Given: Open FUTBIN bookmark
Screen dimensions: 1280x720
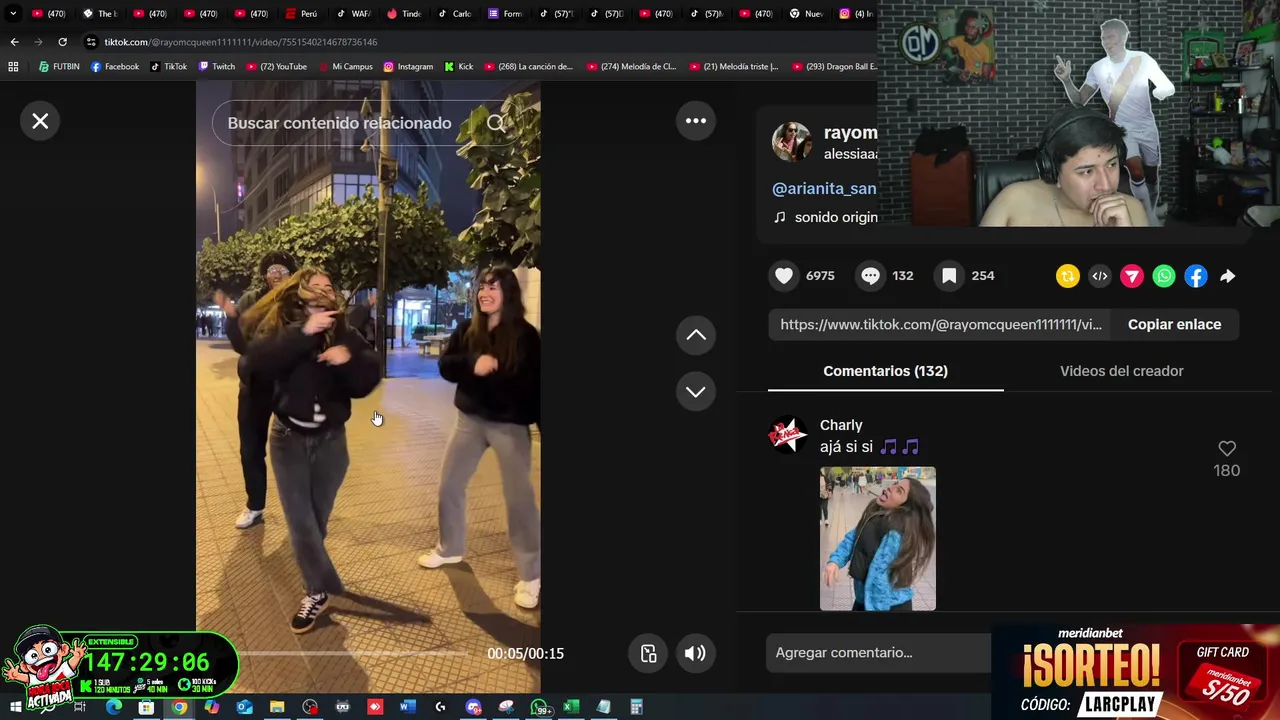Looking at the screenshot, I should [x=59, y=67].
